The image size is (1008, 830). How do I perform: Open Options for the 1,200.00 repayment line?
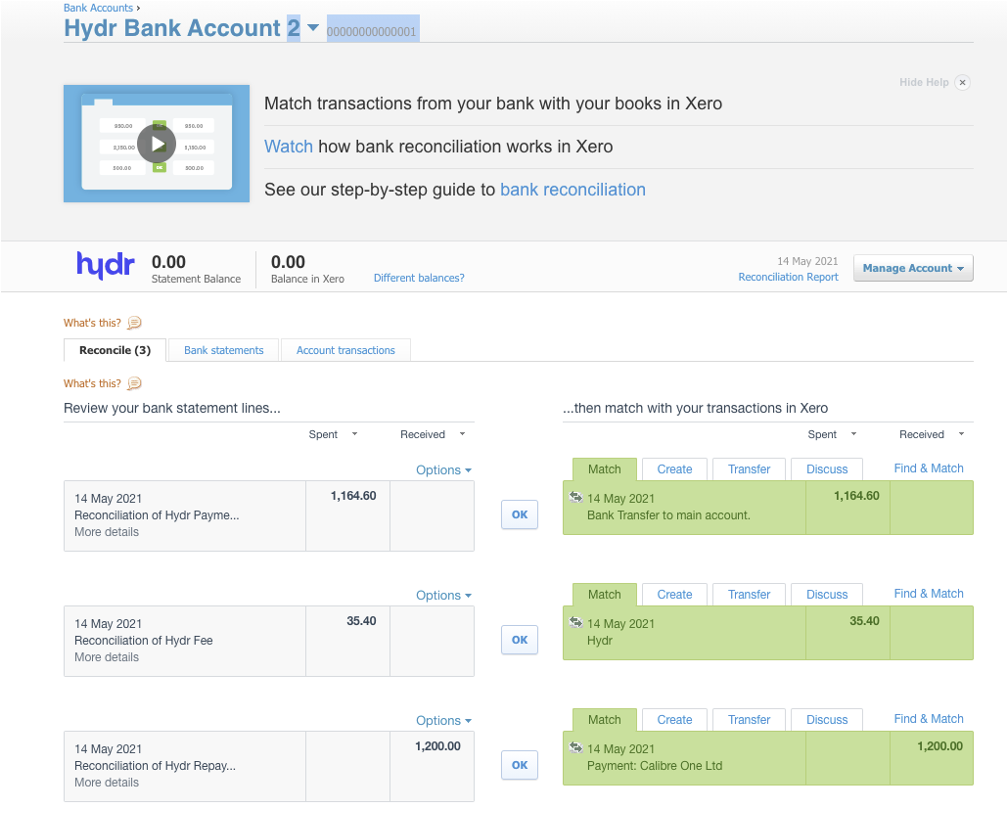pyautogui.click(x=444, y=721)
